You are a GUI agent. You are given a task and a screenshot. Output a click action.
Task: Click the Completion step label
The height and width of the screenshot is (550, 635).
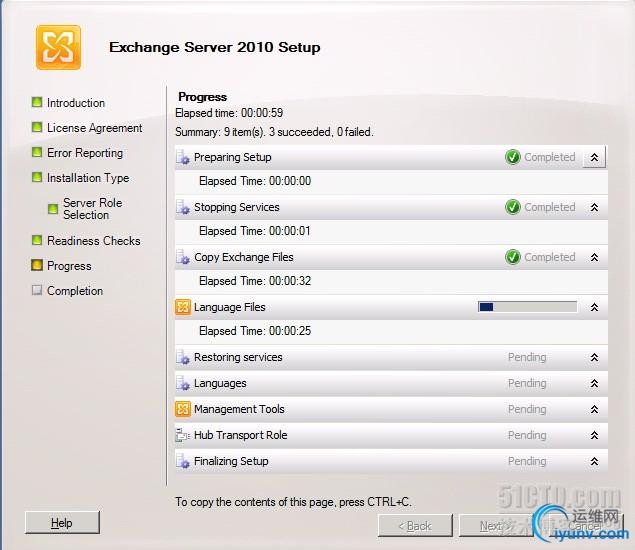tap(75, 291)
